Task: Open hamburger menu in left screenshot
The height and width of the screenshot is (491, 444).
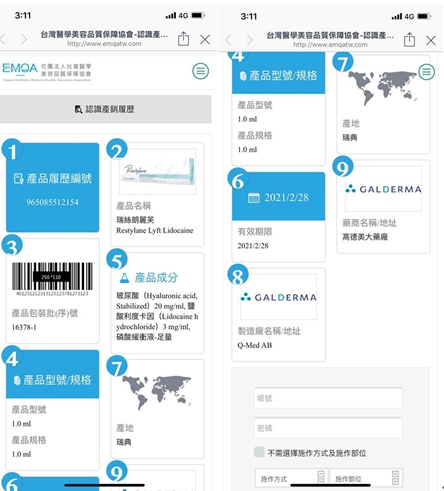Action: click(x=201, y=71)
